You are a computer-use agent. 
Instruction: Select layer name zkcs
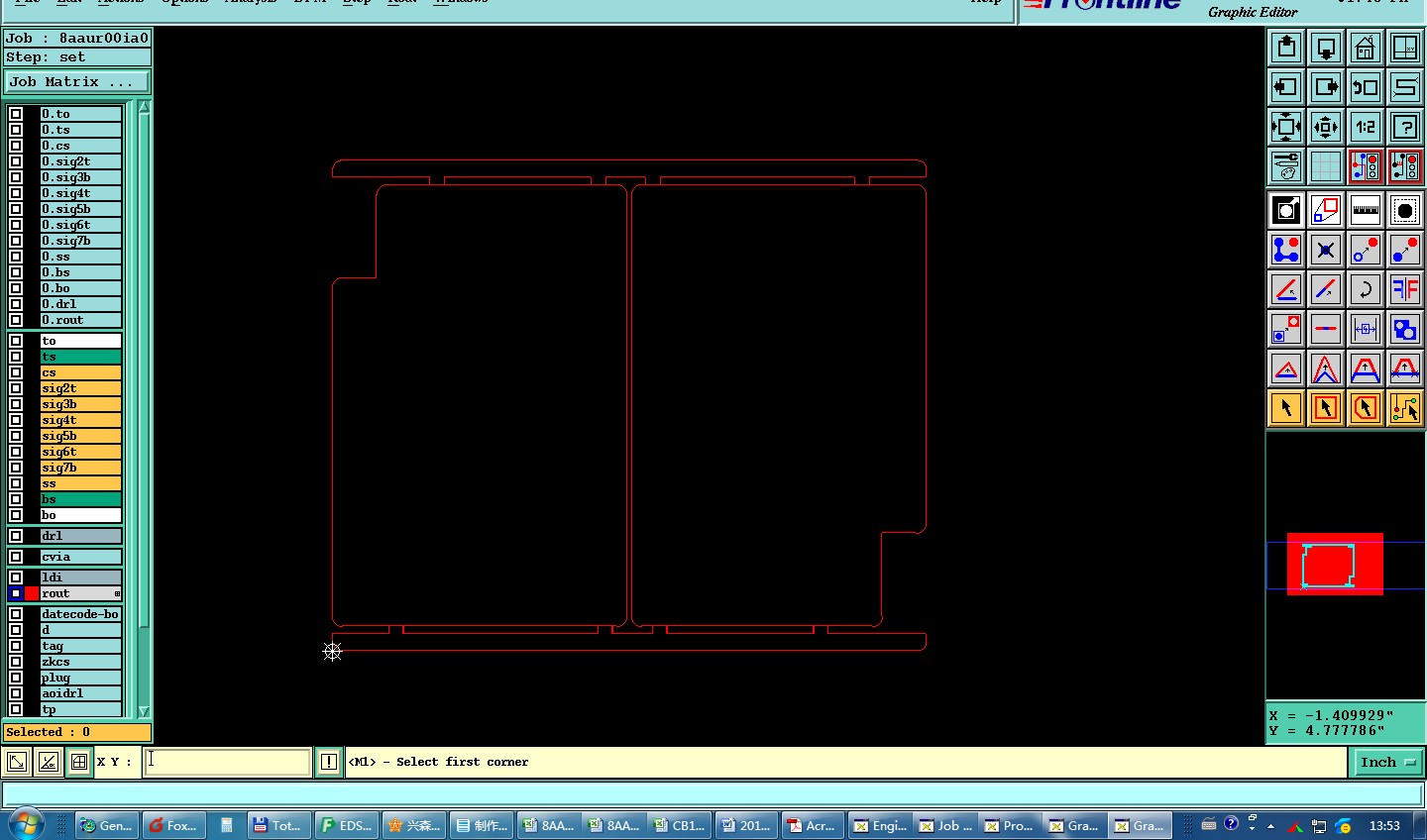point(80,662)
